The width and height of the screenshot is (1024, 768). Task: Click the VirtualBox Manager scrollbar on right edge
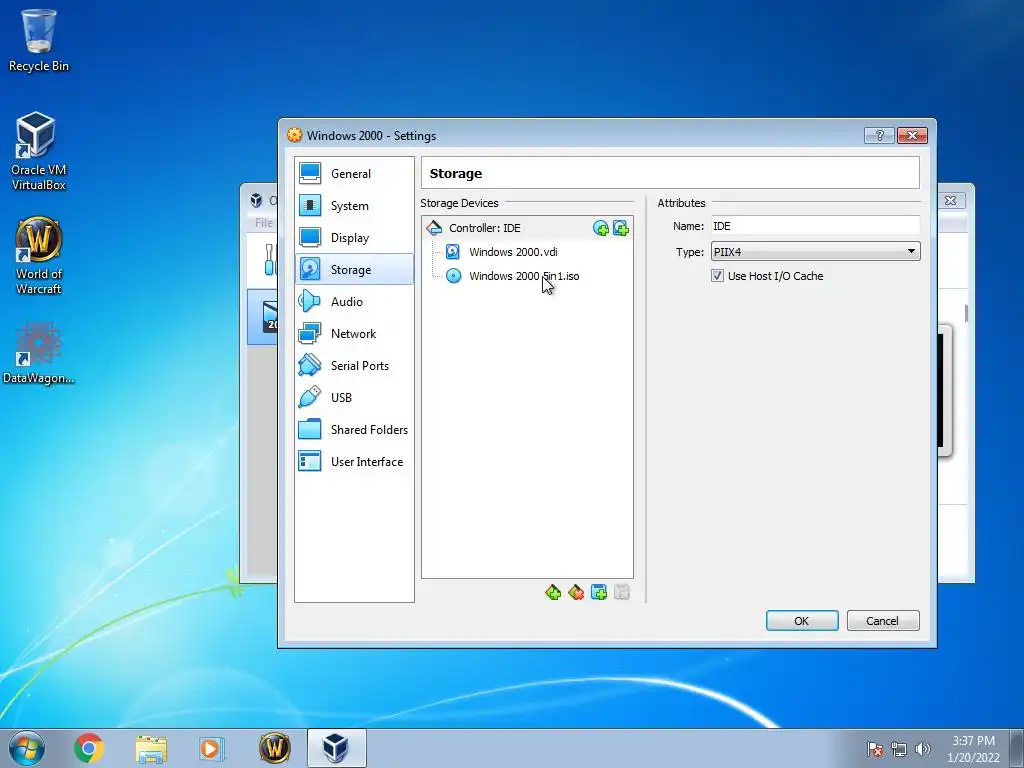(x=966, y=313)
